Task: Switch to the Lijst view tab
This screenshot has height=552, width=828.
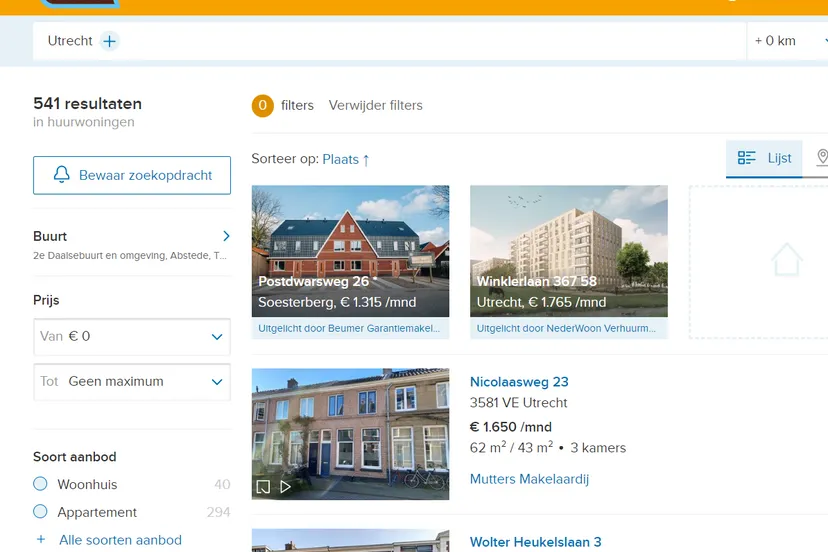Action: pos(765,158)
